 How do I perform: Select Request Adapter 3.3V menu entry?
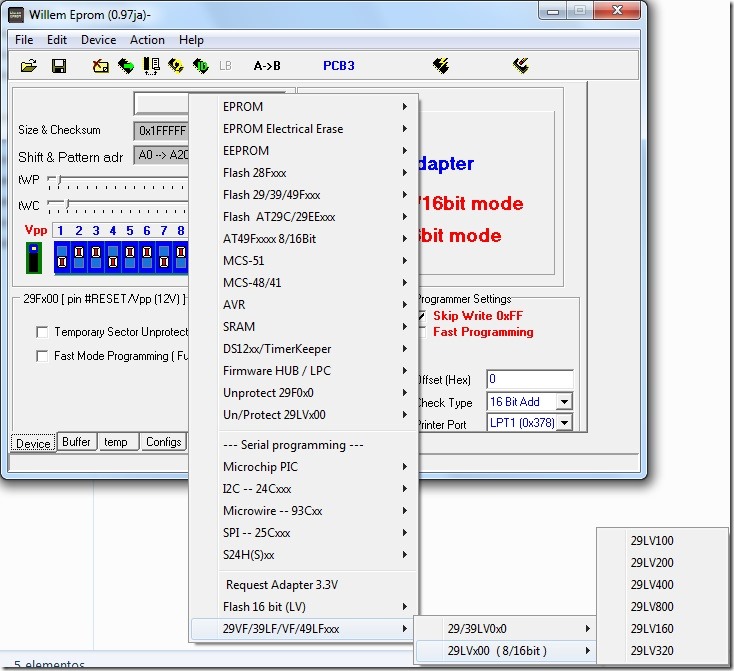tap(304, 585)
